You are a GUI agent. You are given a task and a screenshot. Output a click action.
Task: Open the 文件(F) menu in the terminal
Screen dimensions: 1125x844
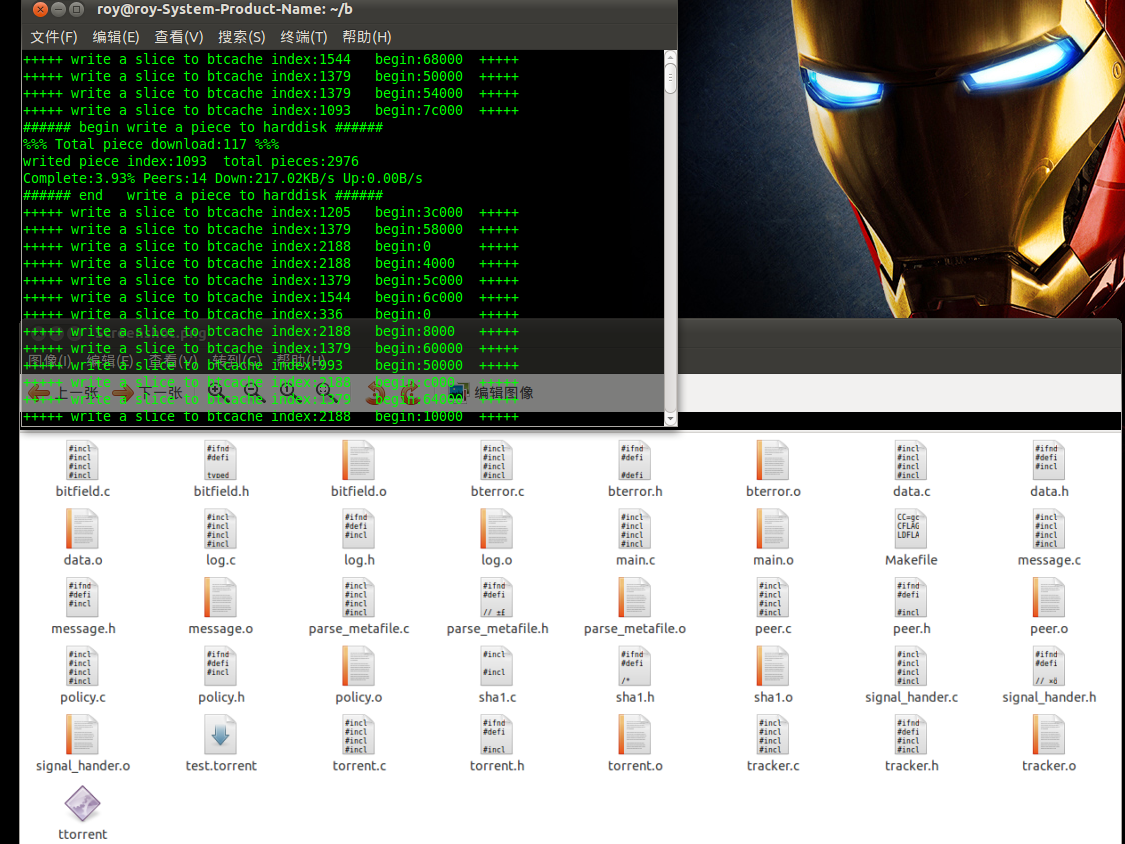54,37
